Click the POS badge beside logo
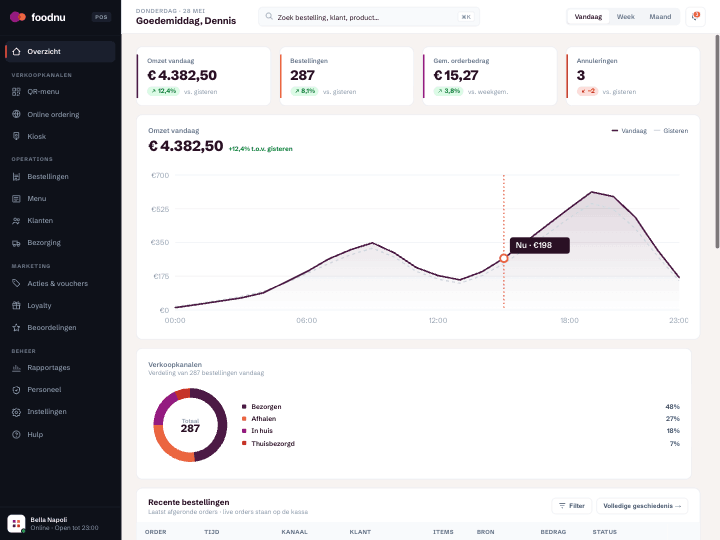Image resolution: width=720 pixels, height=540 pixels. point(101,17)
